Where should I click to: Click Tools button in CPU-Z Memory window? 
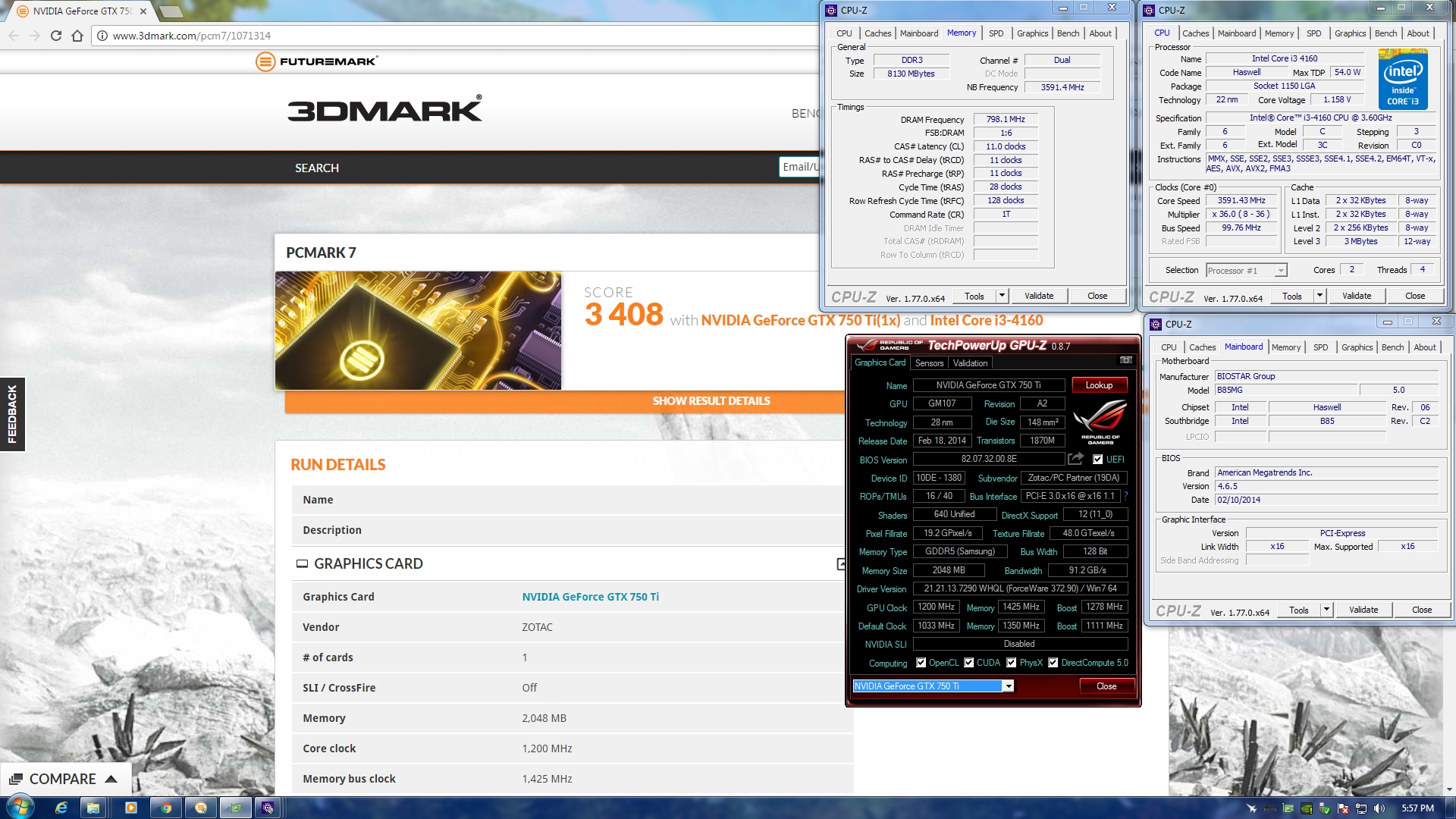click(x=974, y=296)
